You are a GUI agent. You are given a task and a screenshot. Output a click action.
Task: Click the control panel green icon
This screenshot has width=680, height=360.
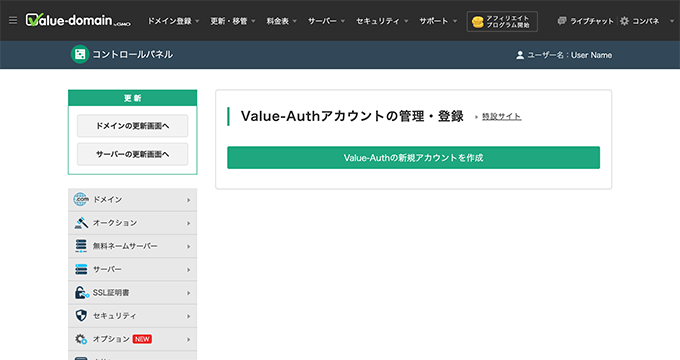point(80,54)
